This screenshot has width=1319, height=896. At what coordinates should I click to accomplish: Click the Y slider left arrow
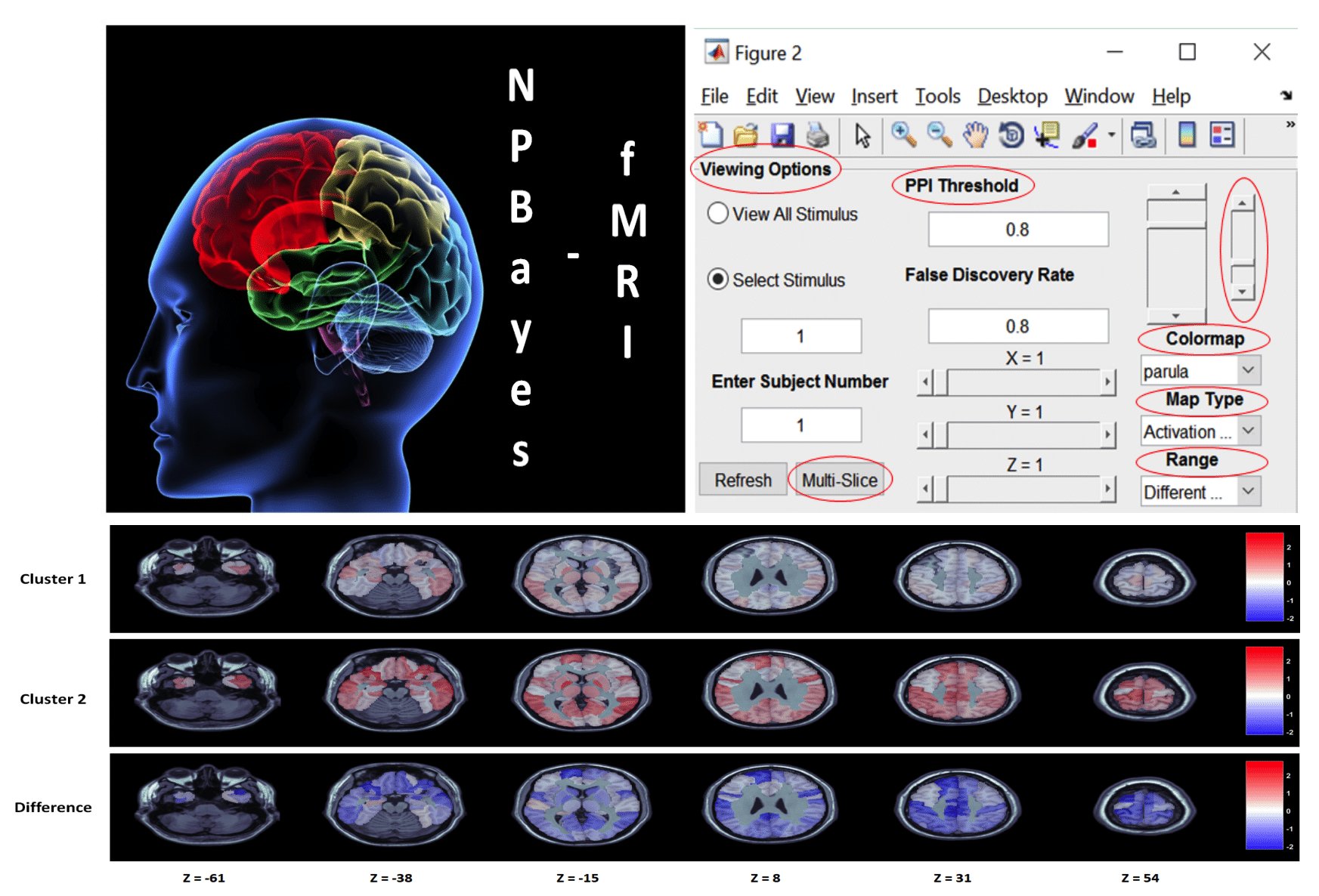pos(925,434)
